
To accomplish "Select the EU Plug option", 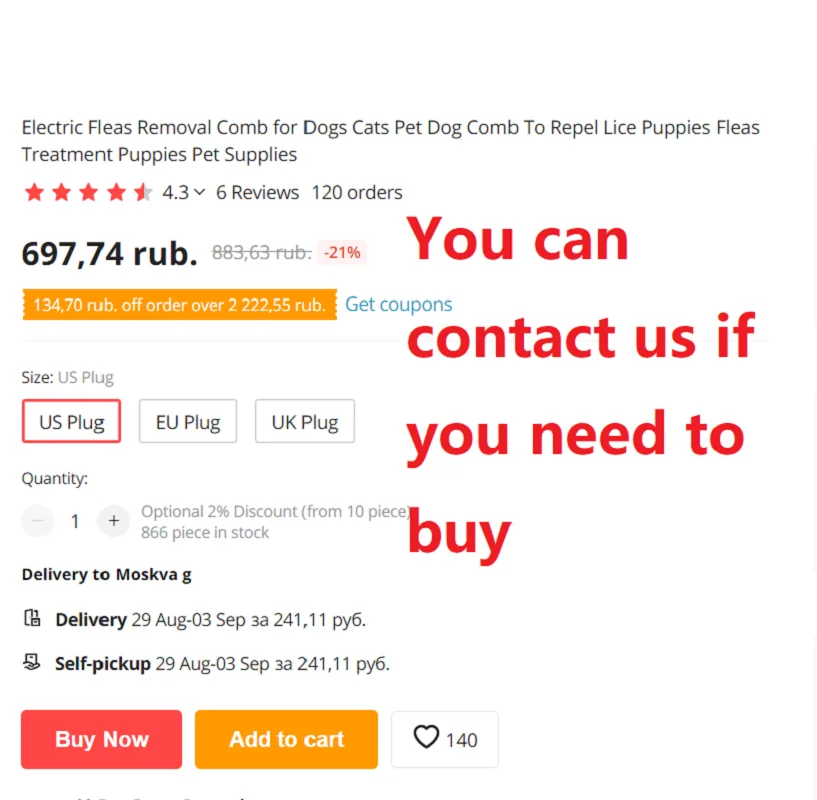I will pyautogui.click(x=188, y=421).
